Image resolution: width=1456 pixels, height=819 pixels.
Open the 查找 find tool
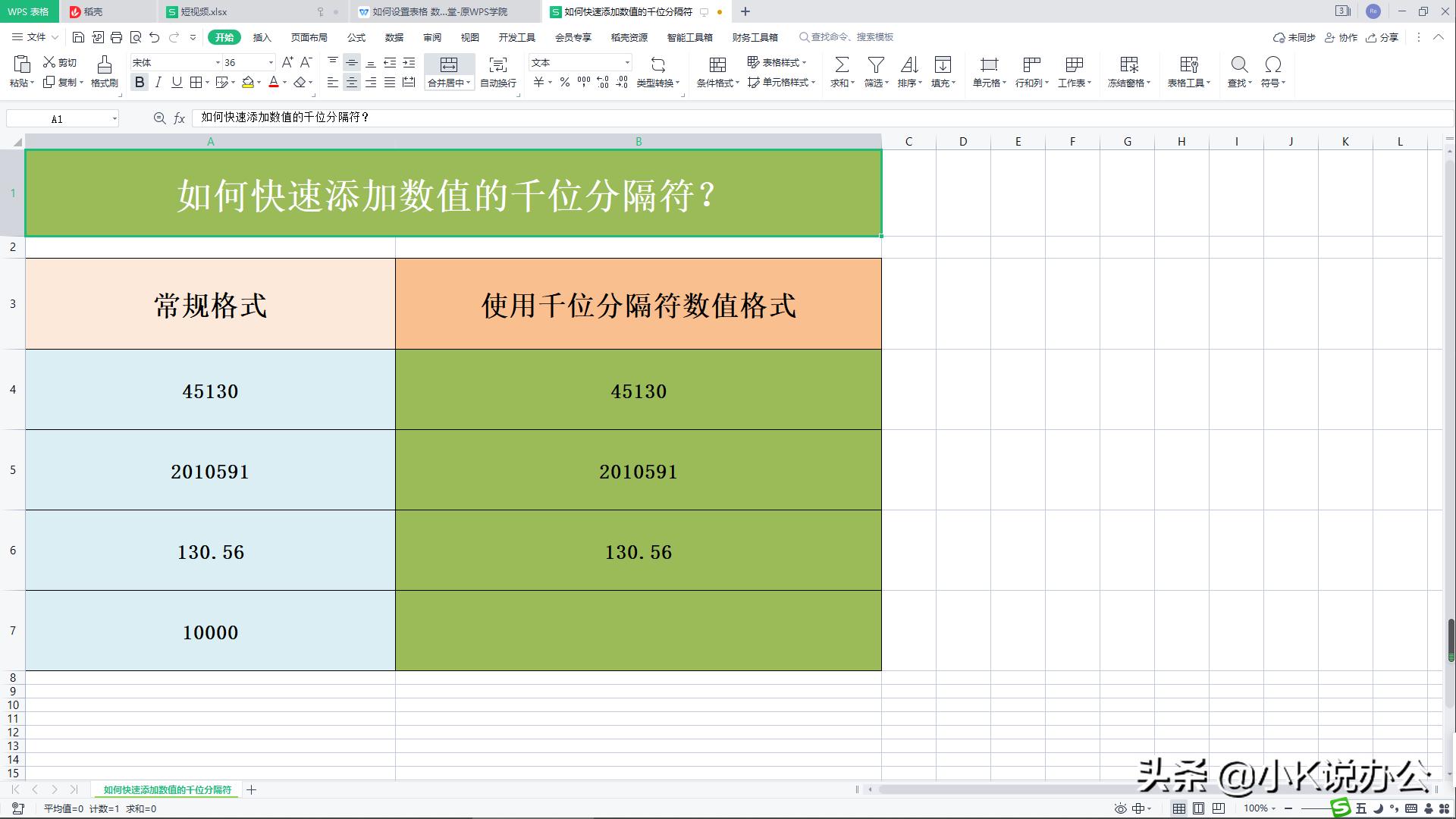tap(1239, 72)
